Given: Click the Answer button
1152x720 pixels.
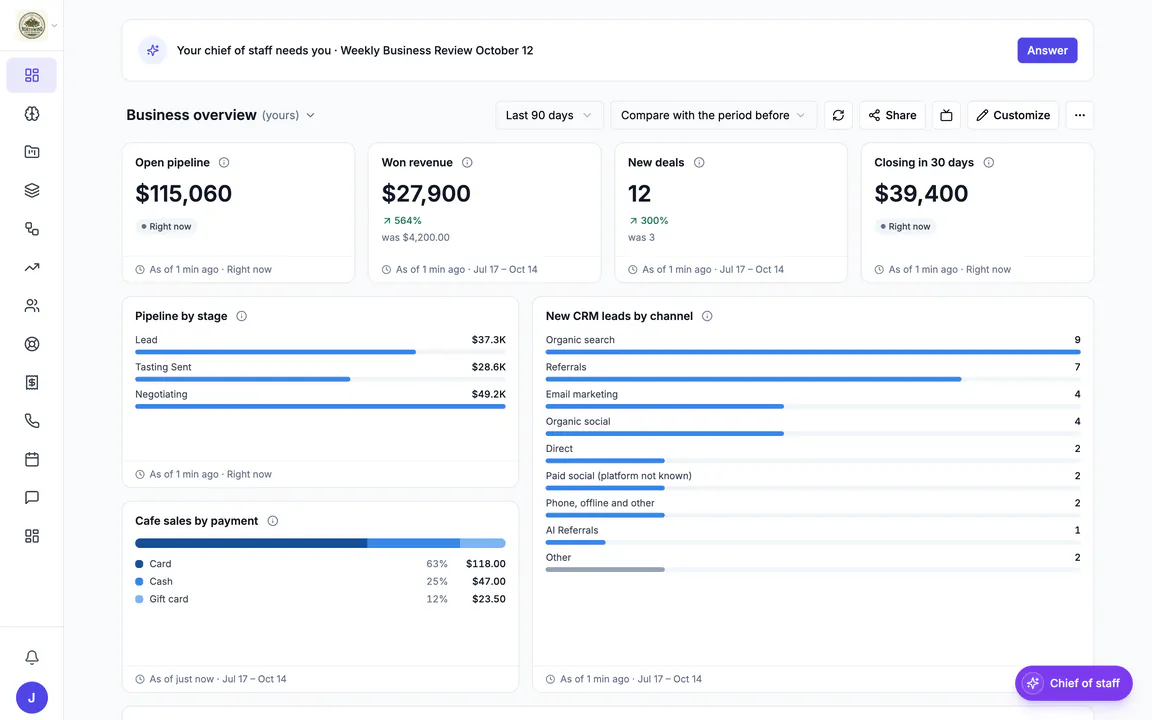Looking at the screenshot, I should [x=1047, y=51].
